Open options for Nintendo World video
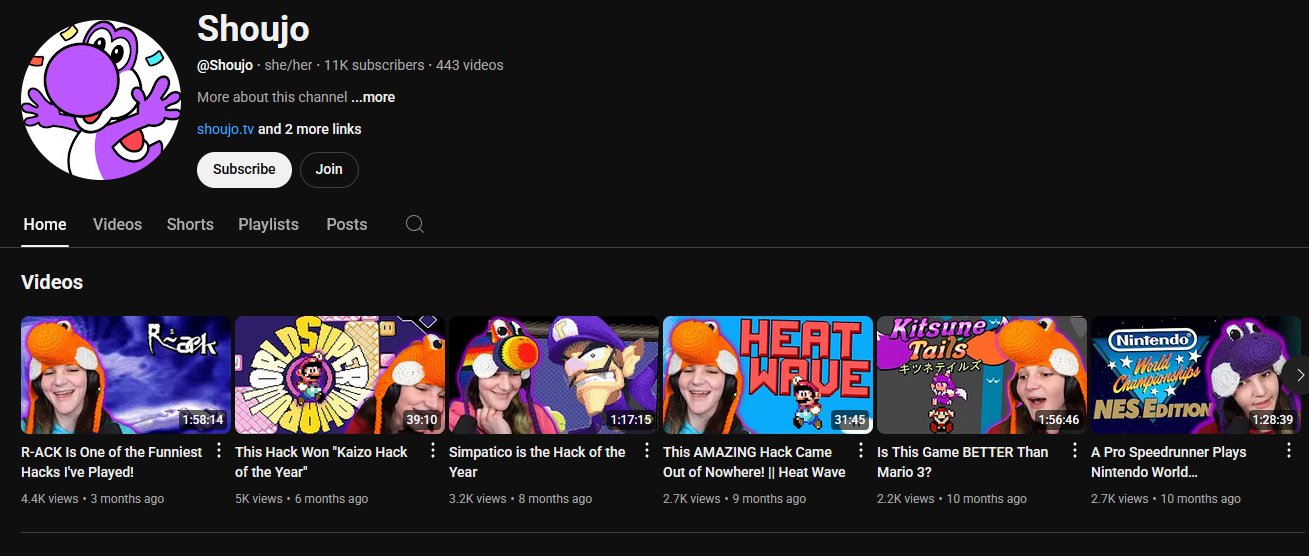The width and height of the screenshot is (1309, 556). [x=1289, y=451]
